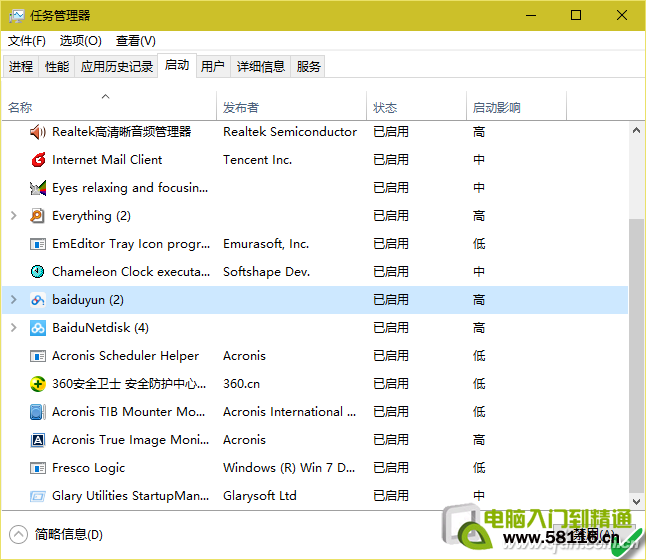Switch to the 服务 tab
The height and width of the screenshot is (560, 646).
[308, 66]
